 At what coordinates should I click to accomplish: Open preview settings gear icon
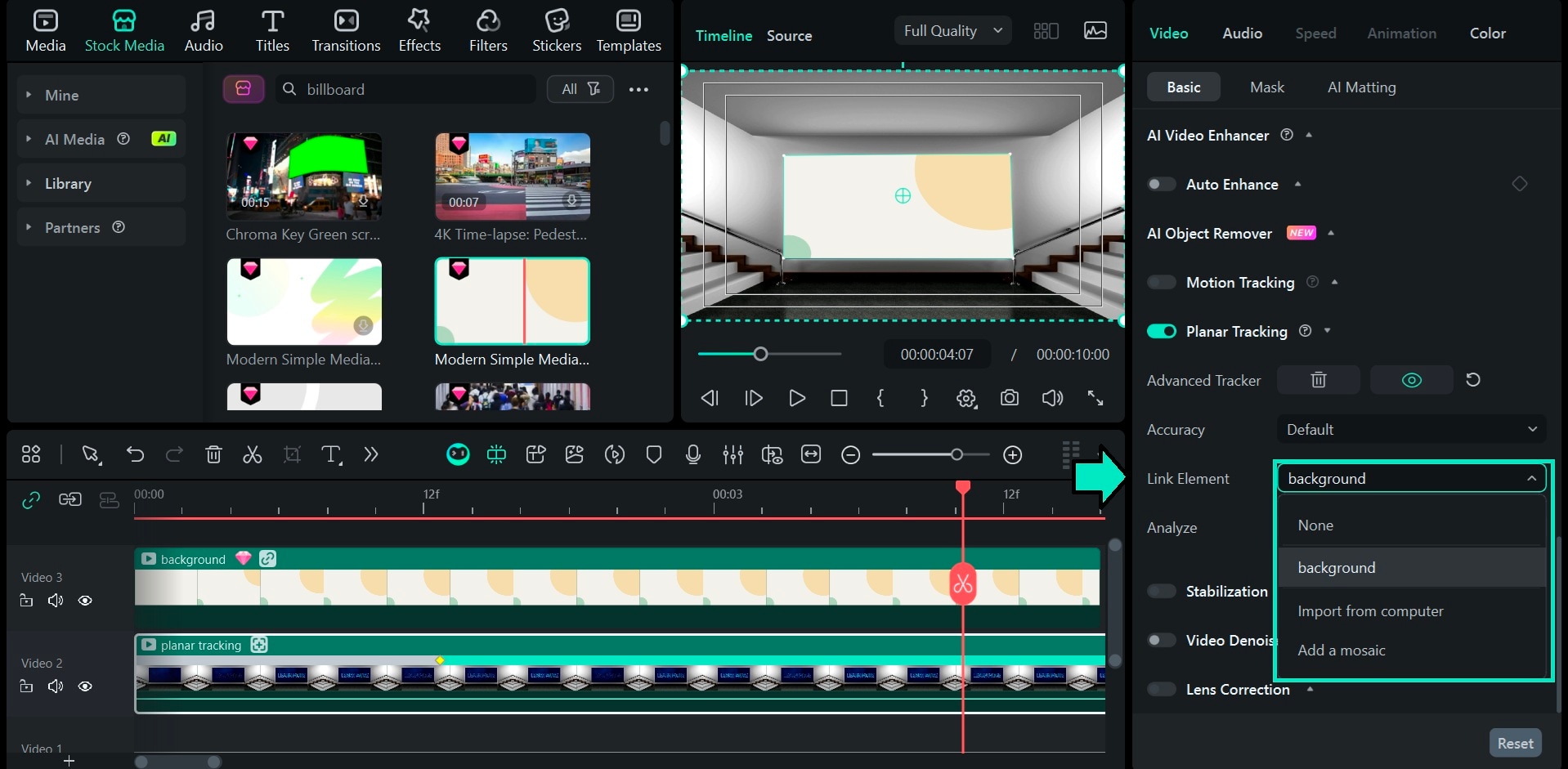[966, 398]
